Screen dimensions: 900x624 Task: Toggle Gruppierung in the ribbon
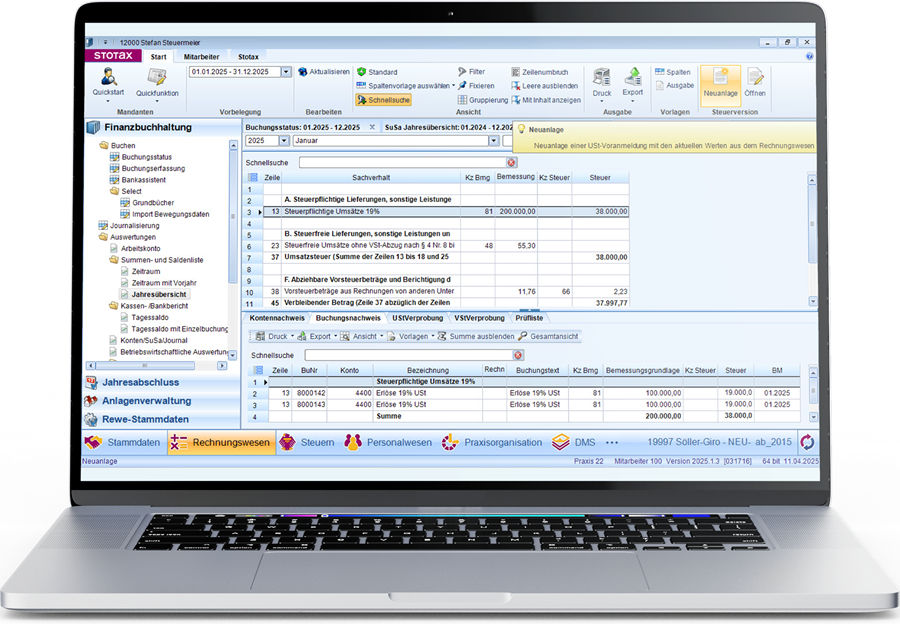pyautogui.click(x=482, y=100)
